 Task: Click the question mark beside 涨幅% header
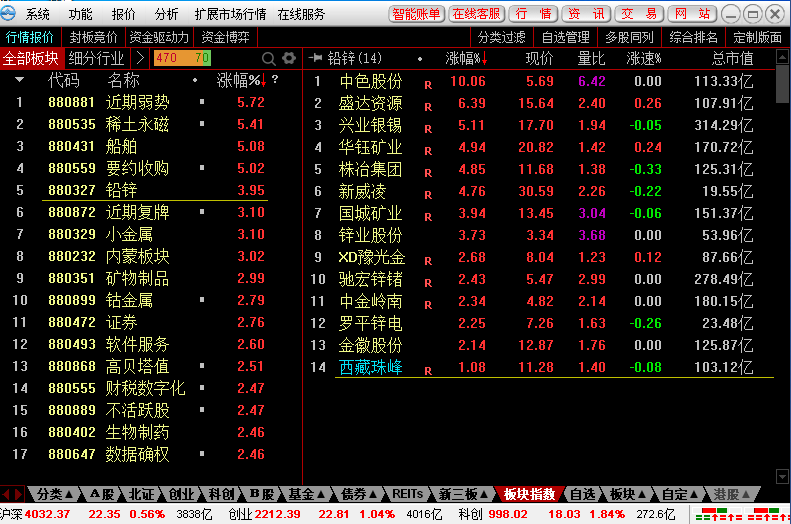pyautogui.click(x=275, y=79)
